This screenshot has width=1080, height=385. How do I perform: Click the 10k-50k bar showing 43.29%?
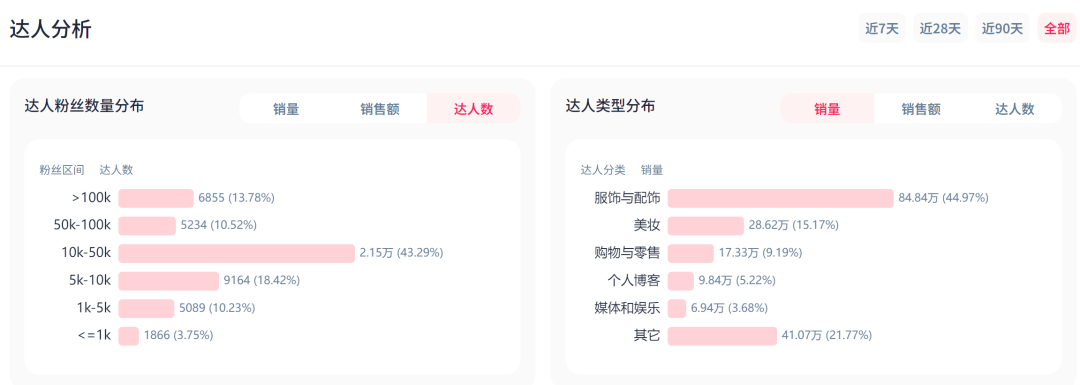point(236,253)
